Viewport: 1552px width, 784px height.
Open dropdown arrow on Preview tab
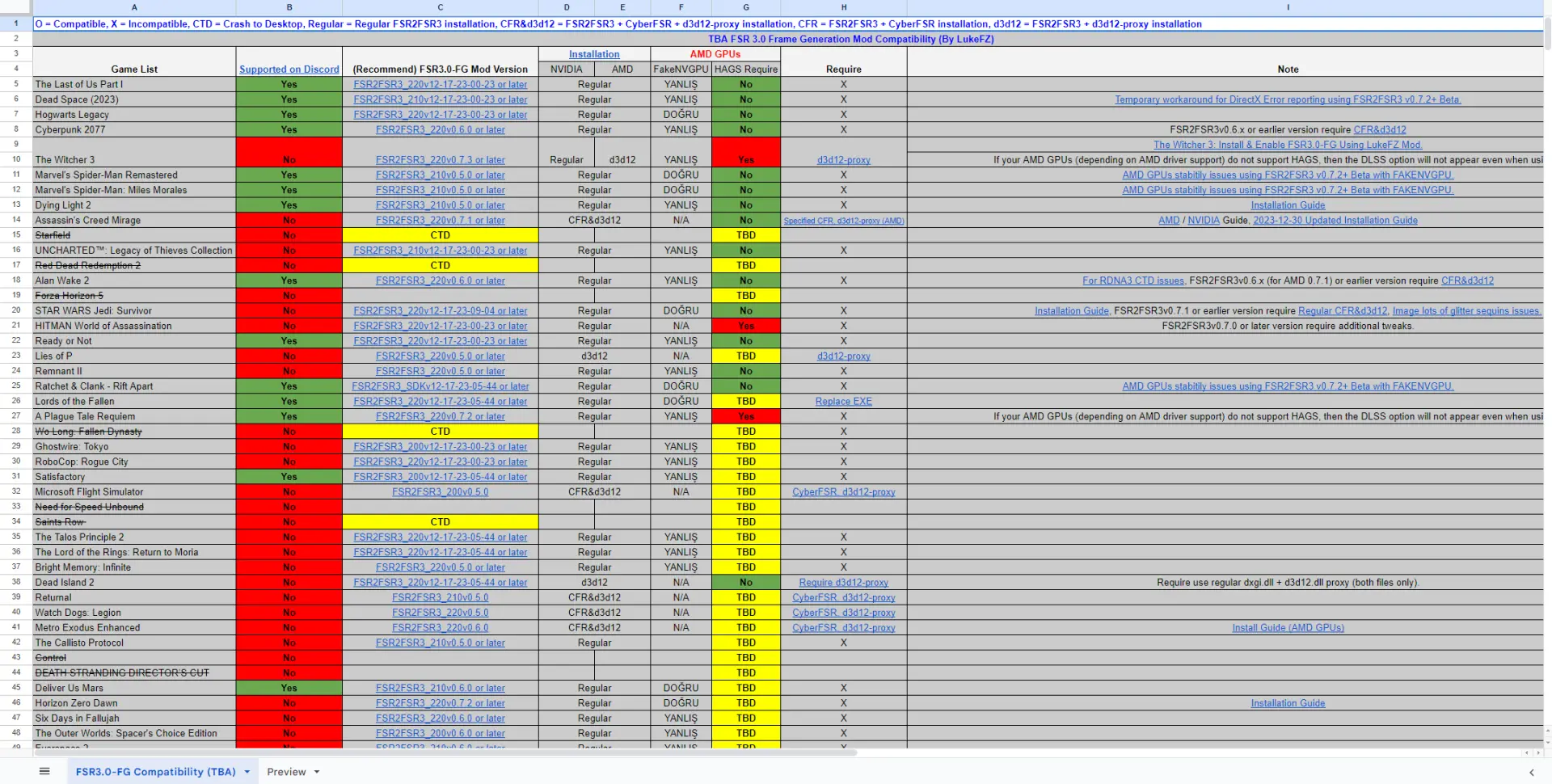[x=317, y=772]
